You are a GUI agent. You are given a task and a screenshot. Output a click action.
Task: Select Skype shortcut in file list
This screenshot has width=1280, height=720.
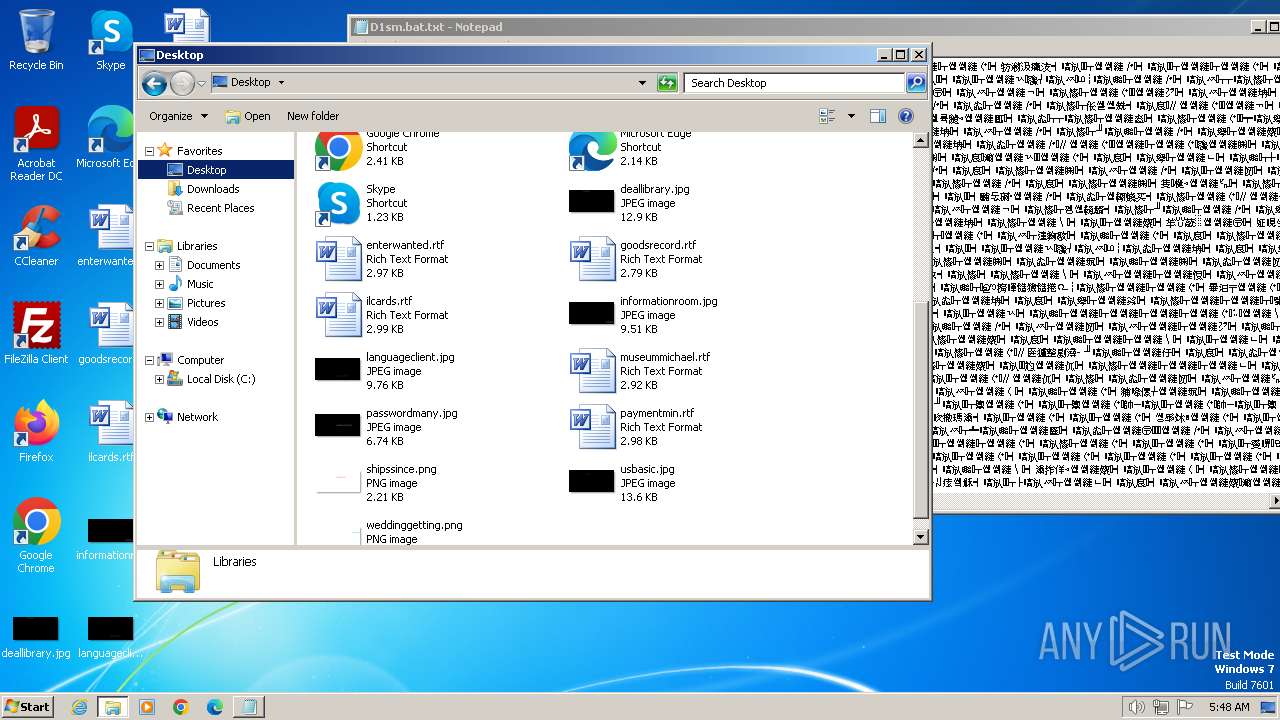coord(380,203)
